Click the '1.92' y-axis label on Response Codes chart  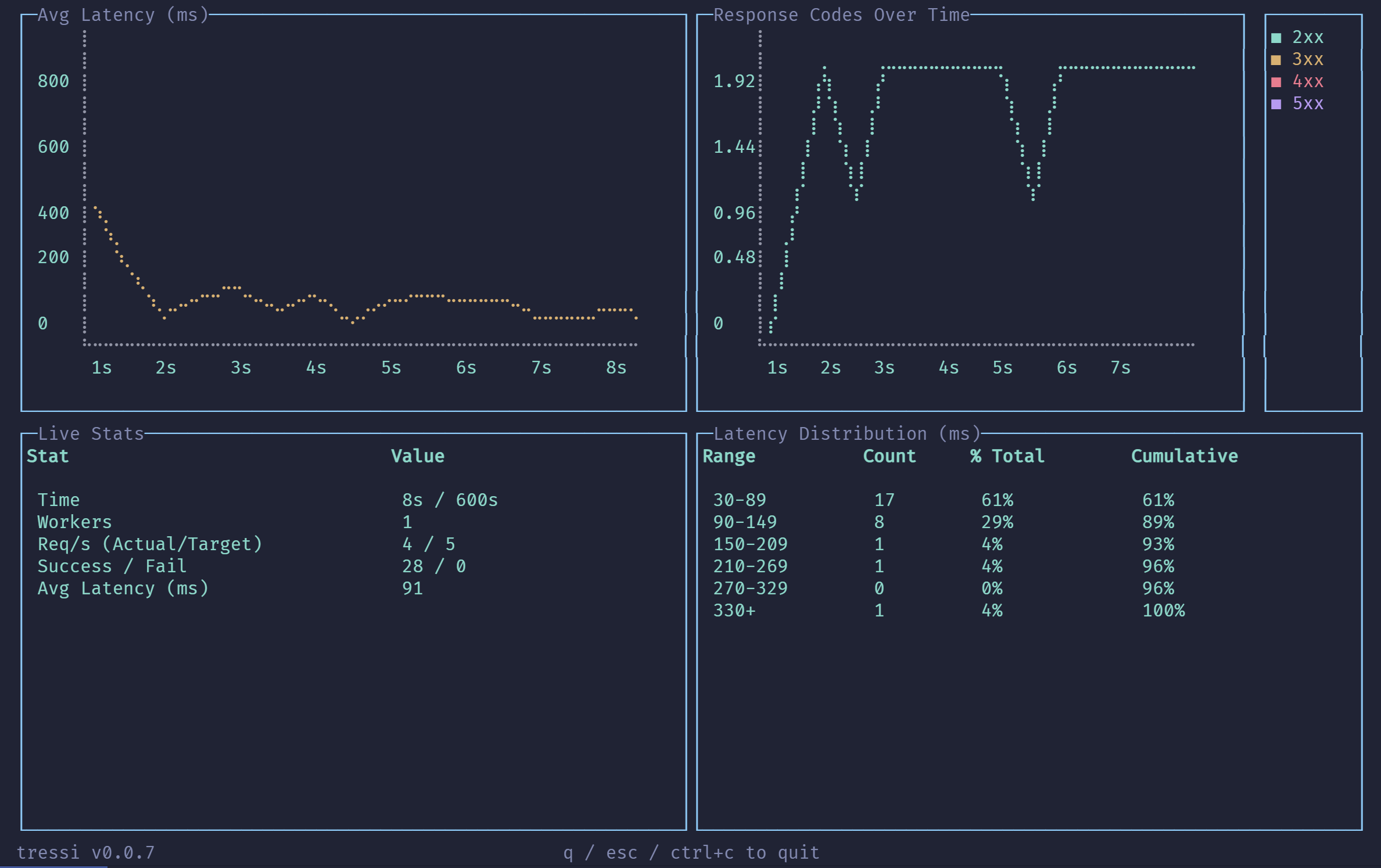(x=734, y=81)
